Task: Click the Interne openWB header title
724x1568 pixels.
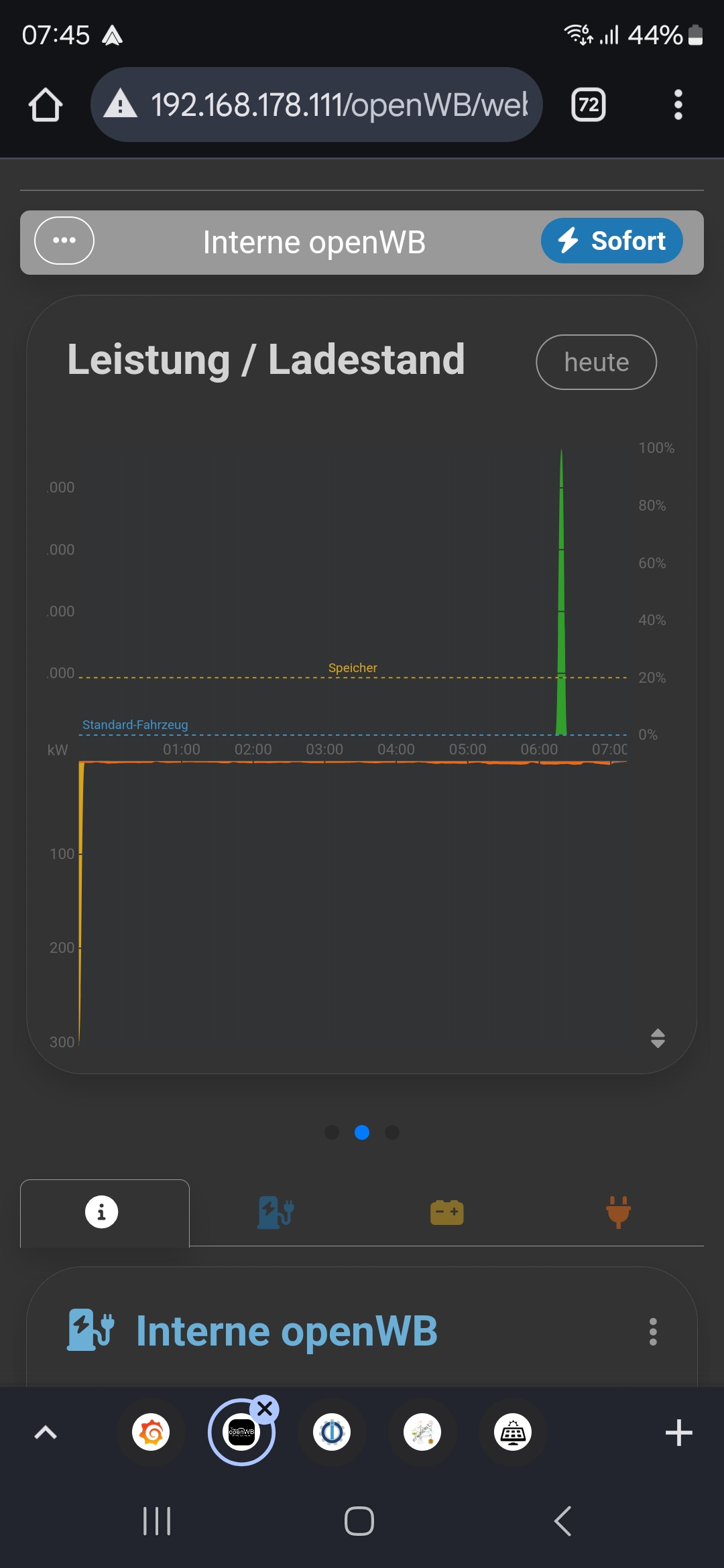Action: point(314,242)
